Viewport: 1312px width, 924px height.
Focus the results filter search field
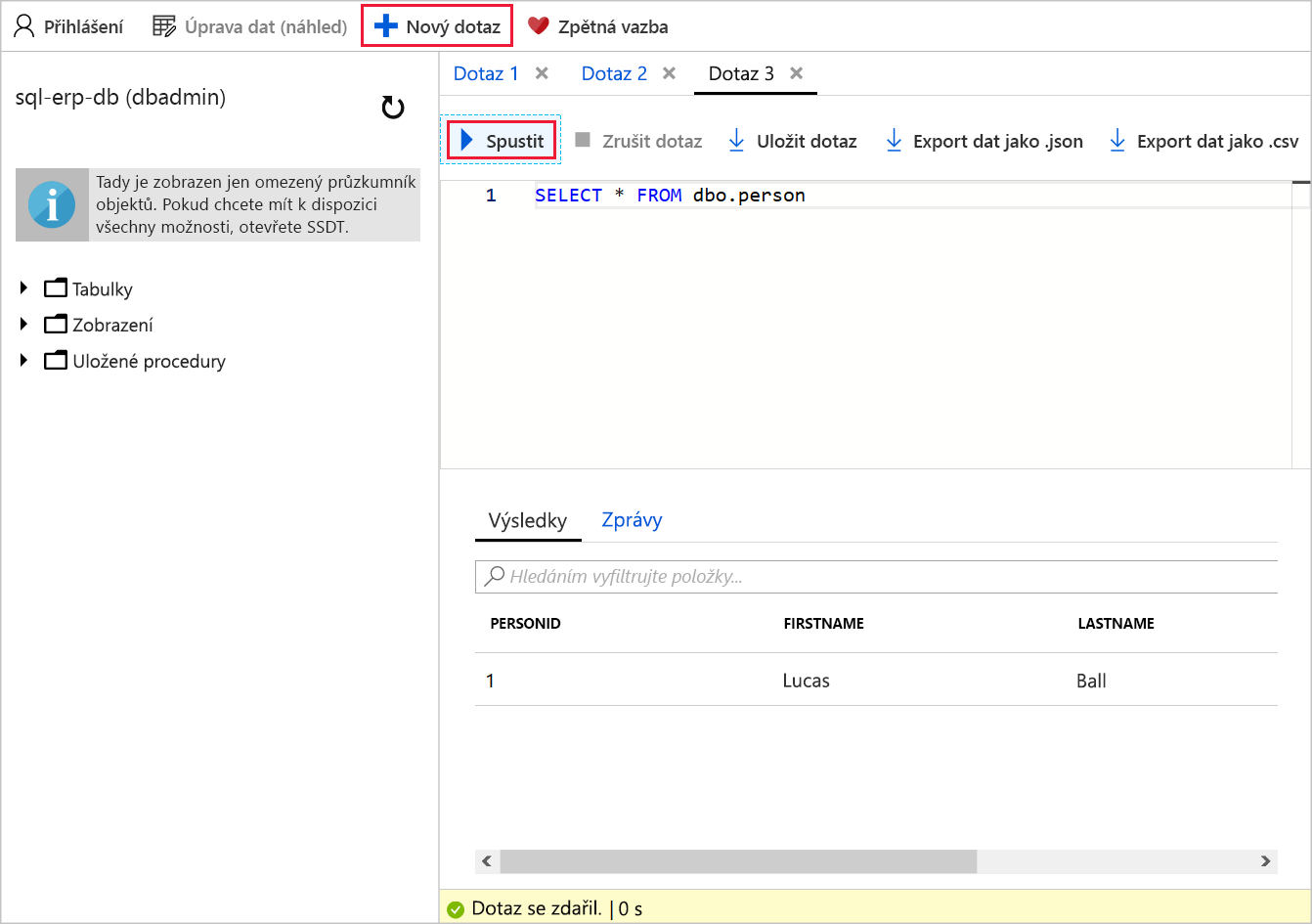coord(877,576)
